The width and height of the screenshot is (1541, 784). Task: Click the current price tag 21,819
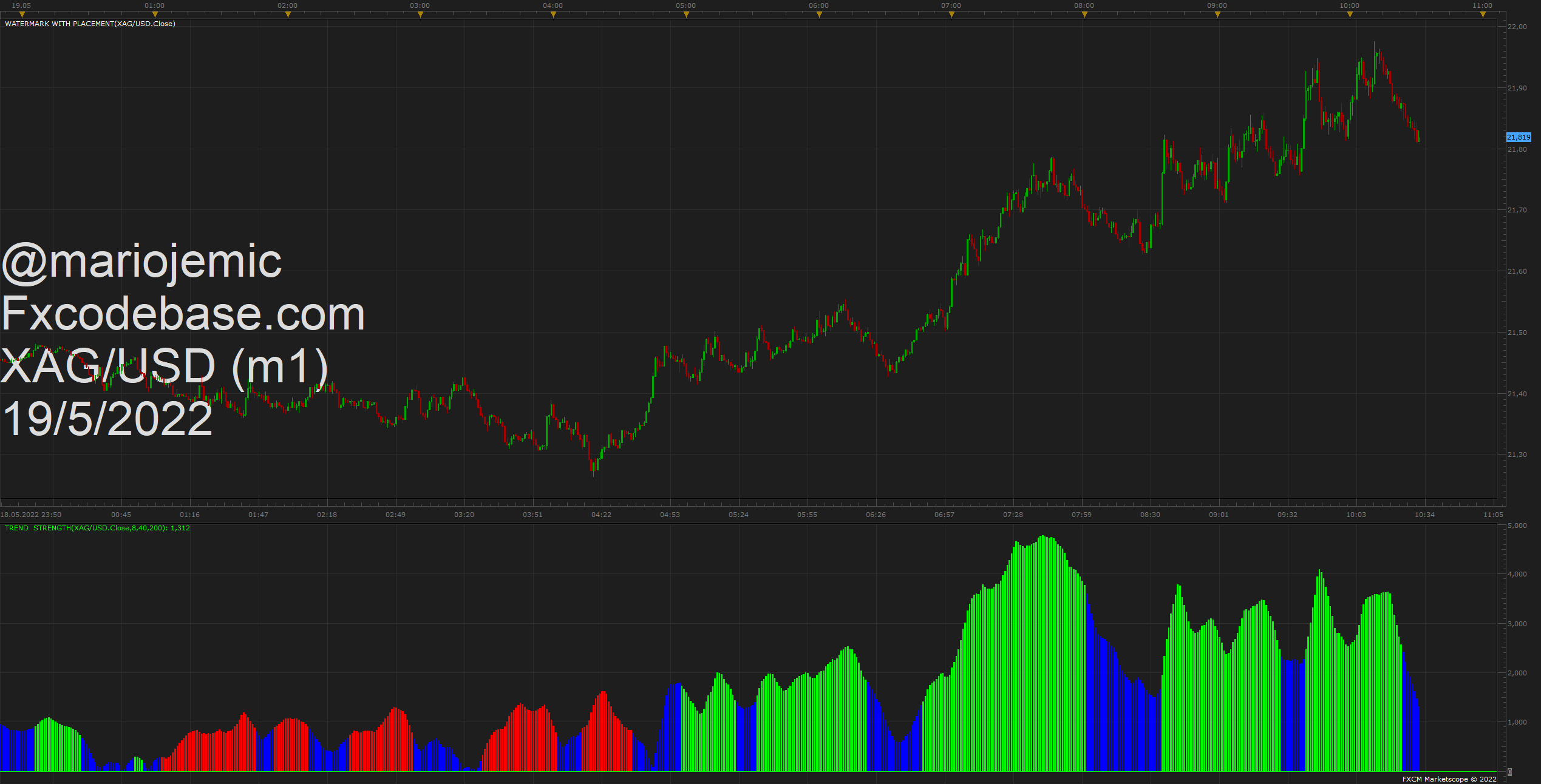point(1519,137)
